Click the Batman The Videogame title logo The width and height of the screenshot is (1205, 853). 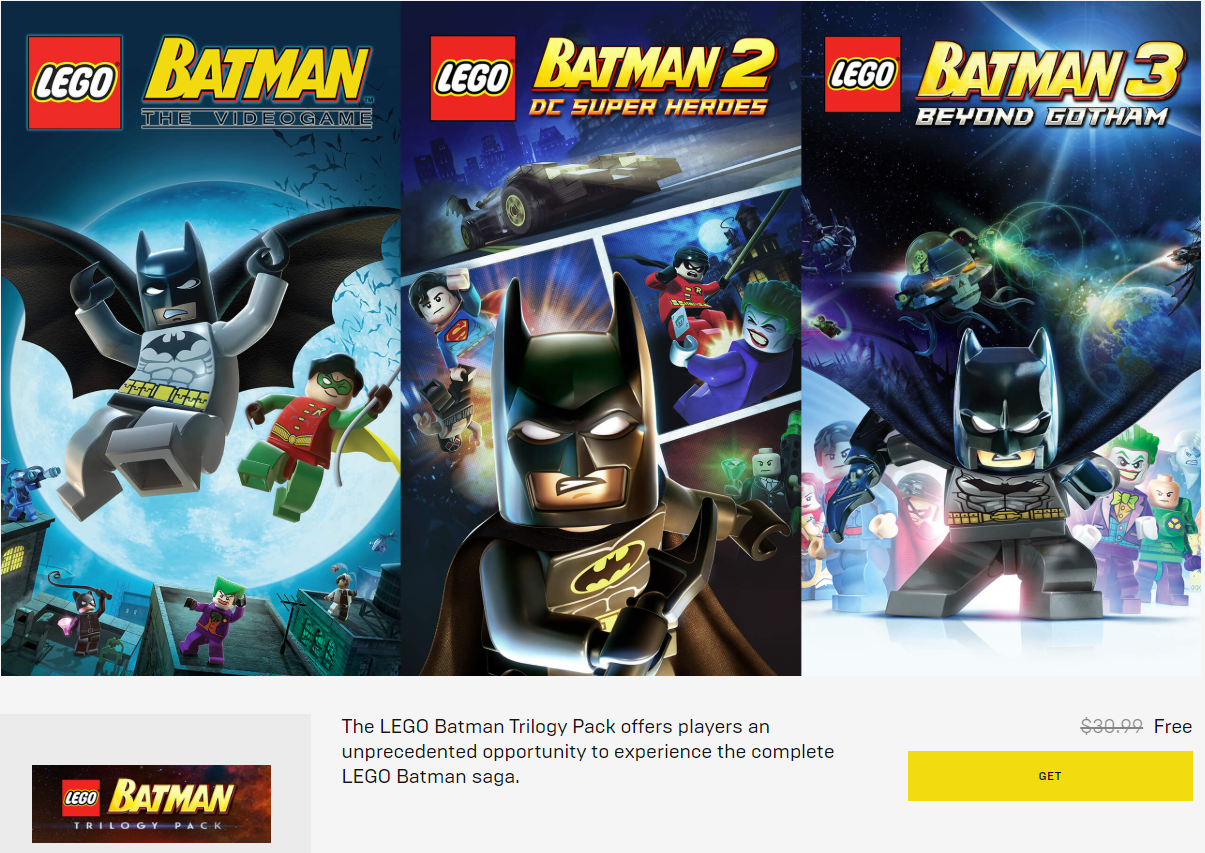[x=256, y=84]
